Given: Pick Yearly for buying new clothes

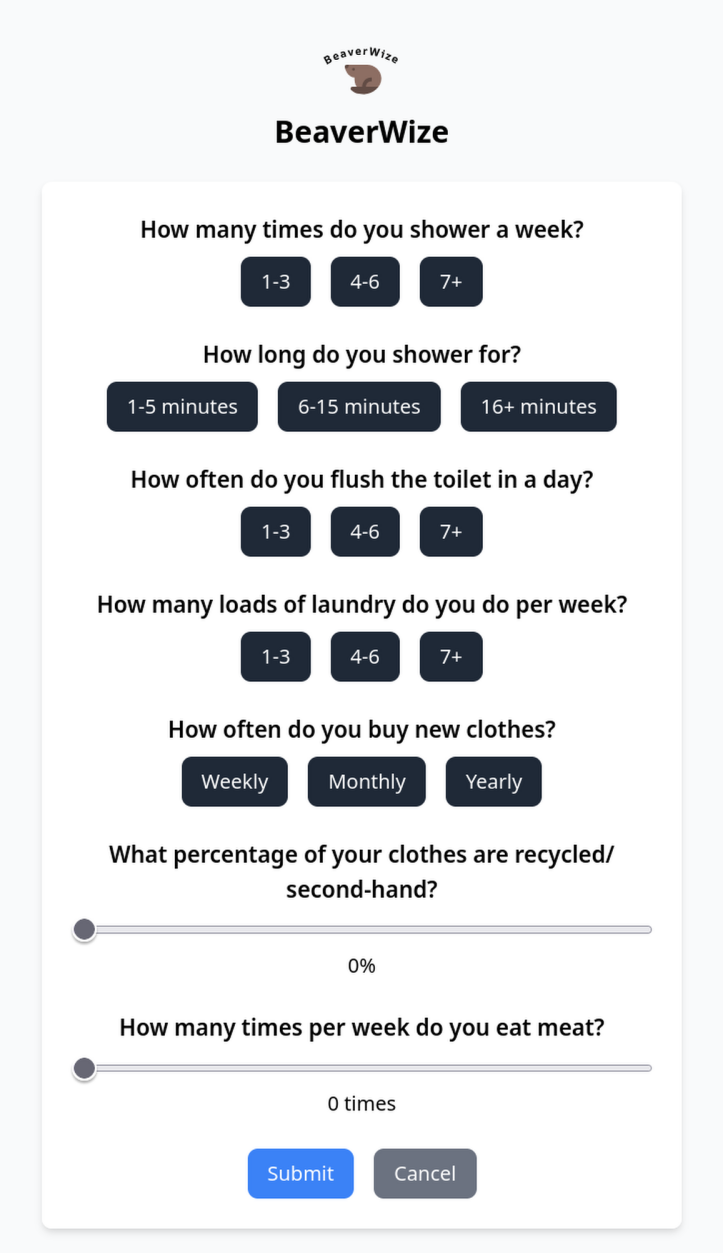Looking at the screenshot, I should (494, 782).
